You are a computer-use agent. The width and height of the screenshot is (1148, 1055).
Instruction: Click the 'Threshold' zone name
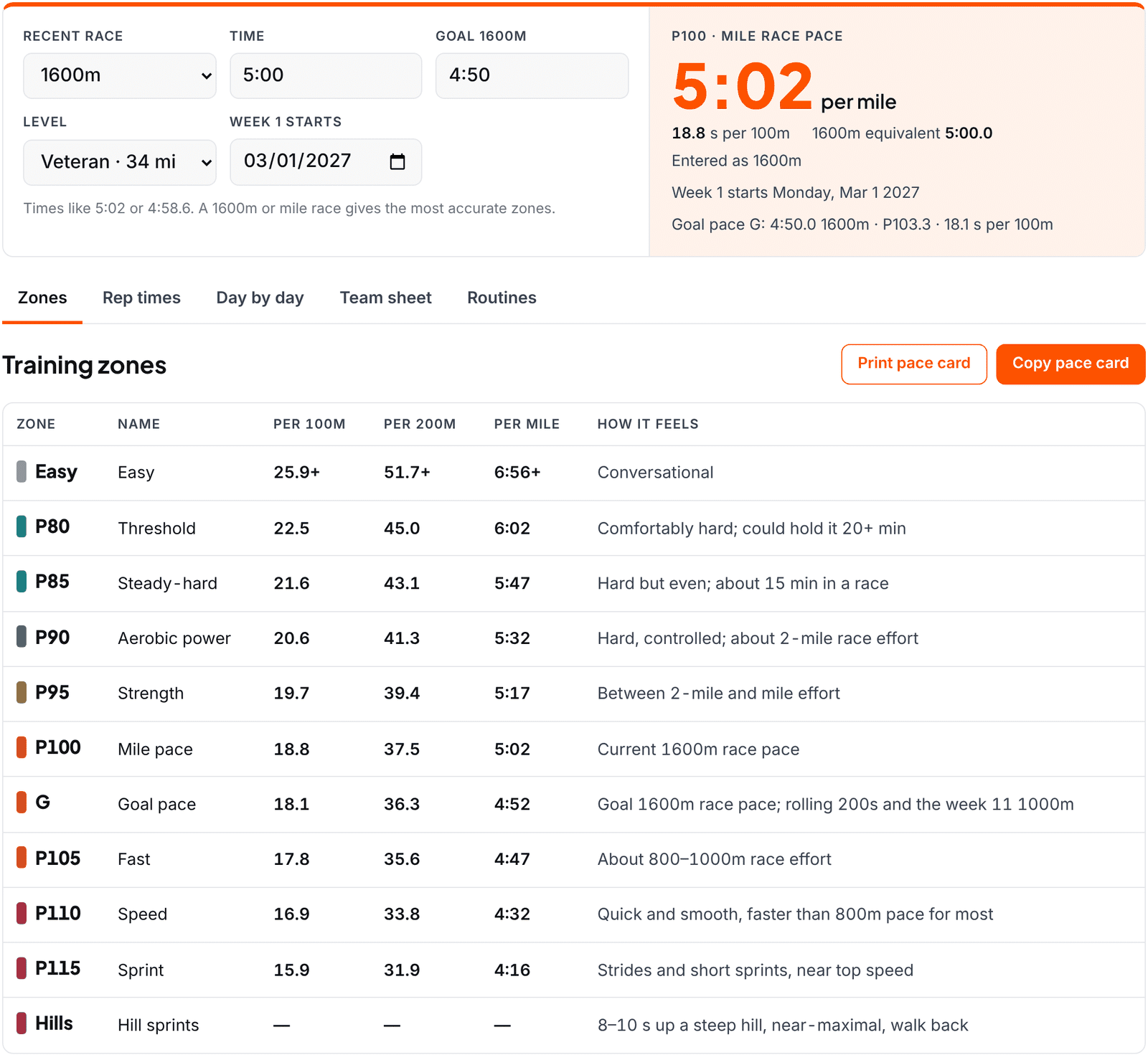[x=156, y=529]
